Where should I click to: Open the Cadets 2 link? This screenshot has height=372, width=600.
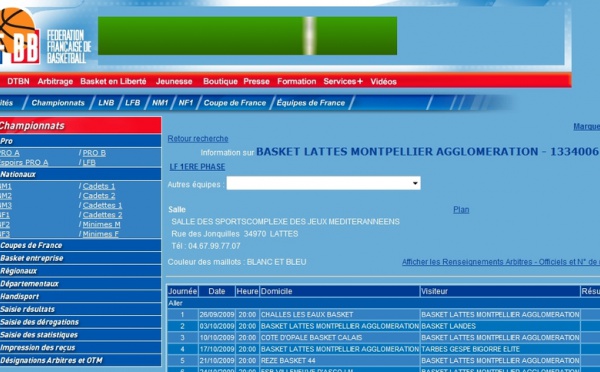(x=99, y=196)
